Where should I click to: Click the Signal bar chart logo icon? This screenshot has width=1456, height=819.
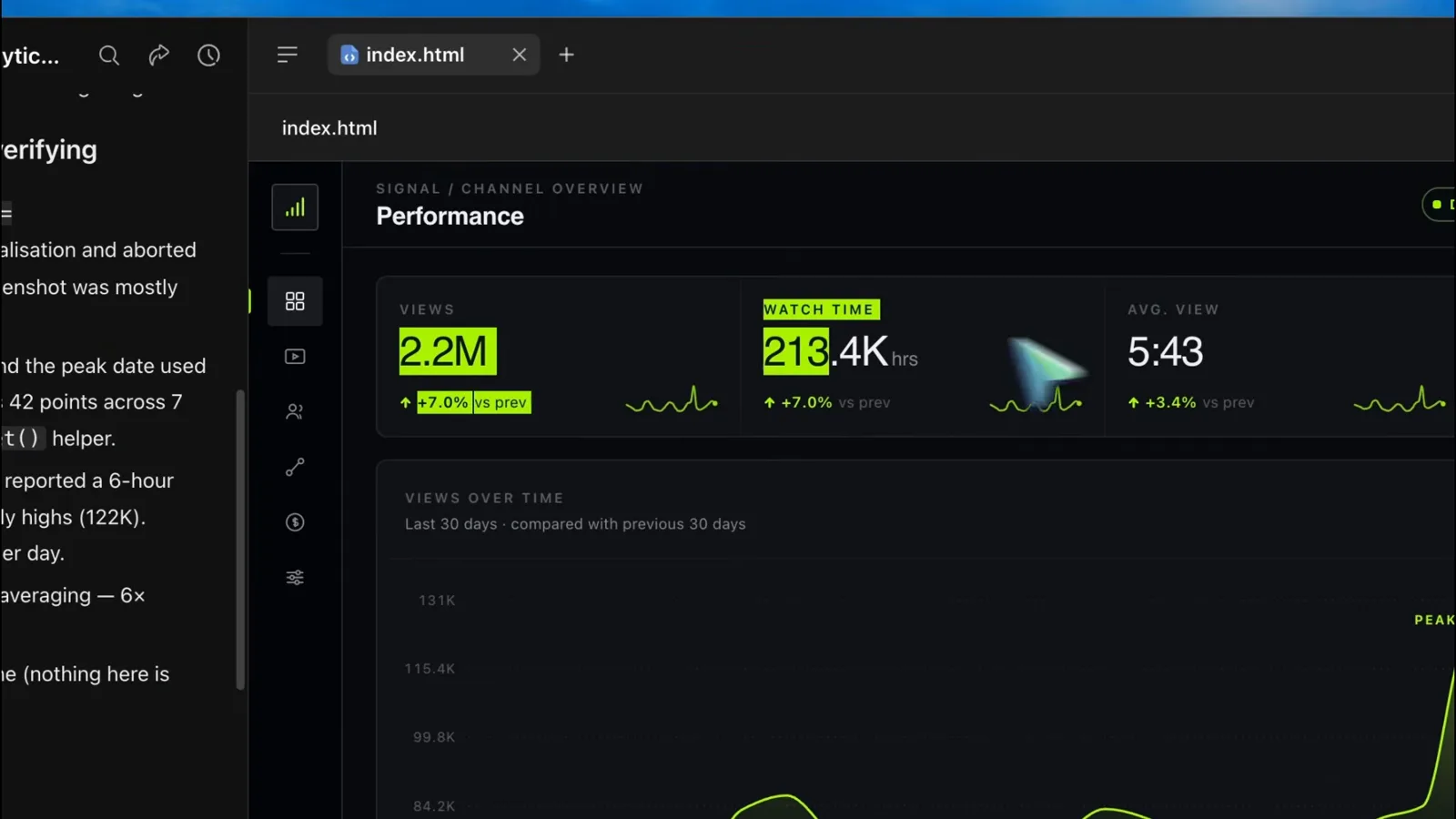(295, 207)
